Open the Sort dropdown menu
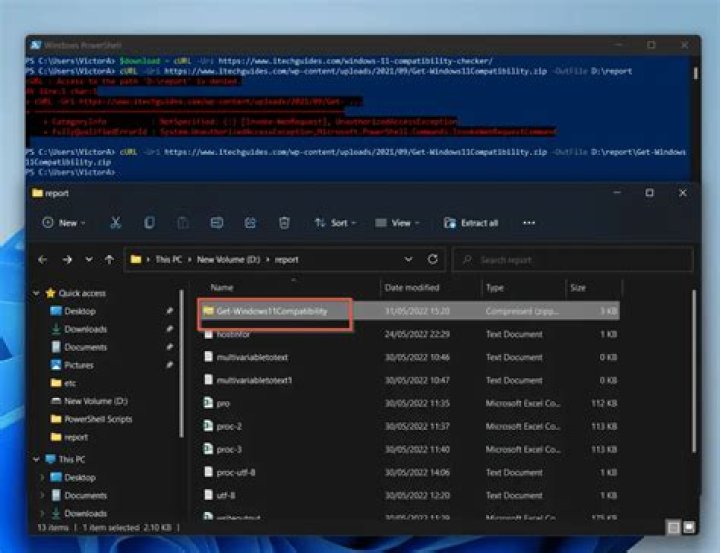720x553 pixels. [336, 223]
